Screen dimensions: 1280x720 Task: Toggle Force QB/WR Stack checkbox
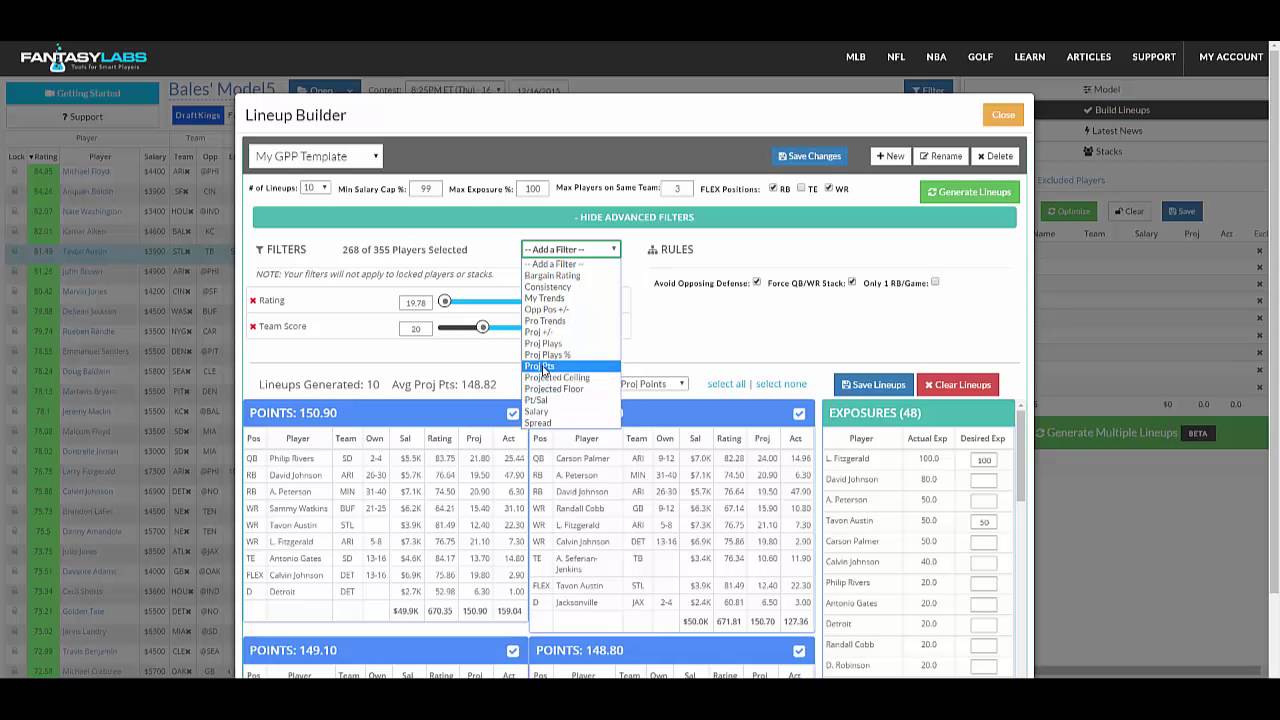852,282
